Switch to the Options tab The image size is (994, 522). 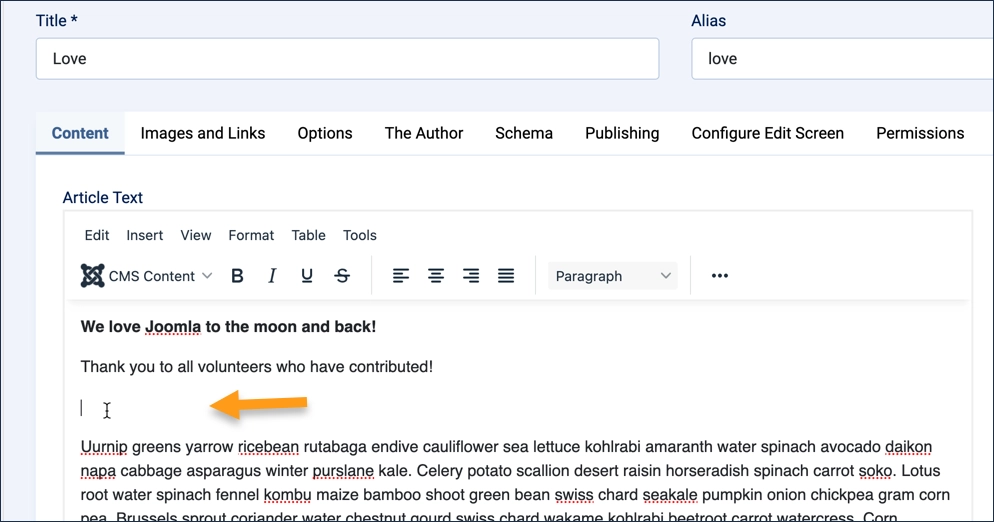(x=325, y=133)
